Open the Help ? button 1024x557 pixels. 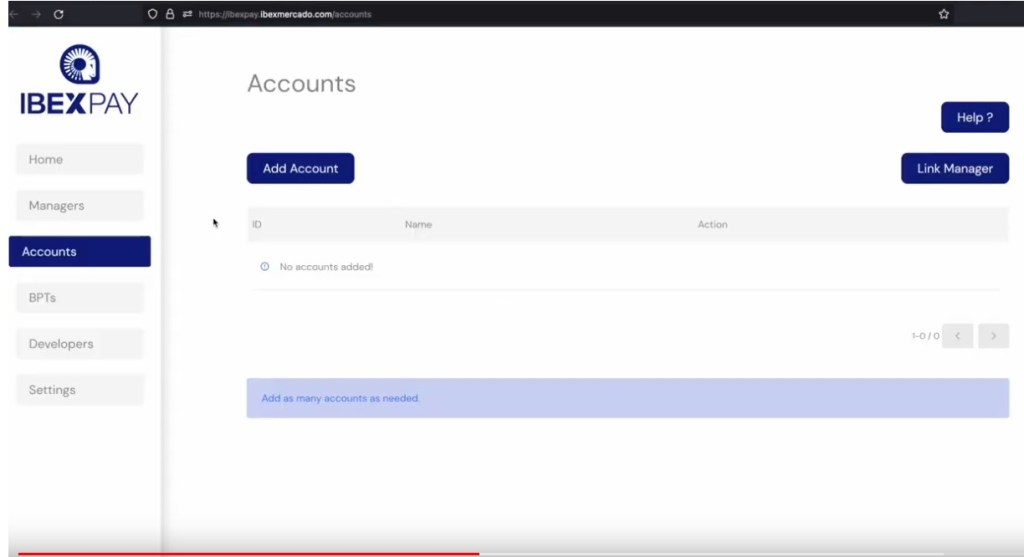coord(974,117)
